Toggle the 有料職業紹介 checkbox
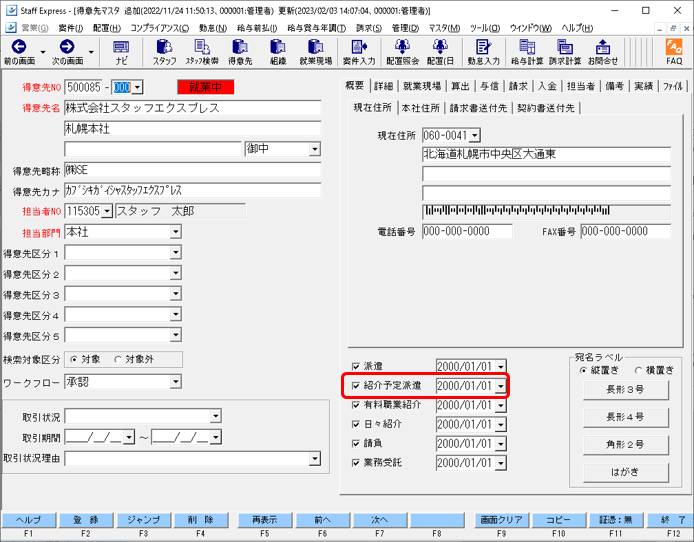694x542 pixels. tap(355, 405)
